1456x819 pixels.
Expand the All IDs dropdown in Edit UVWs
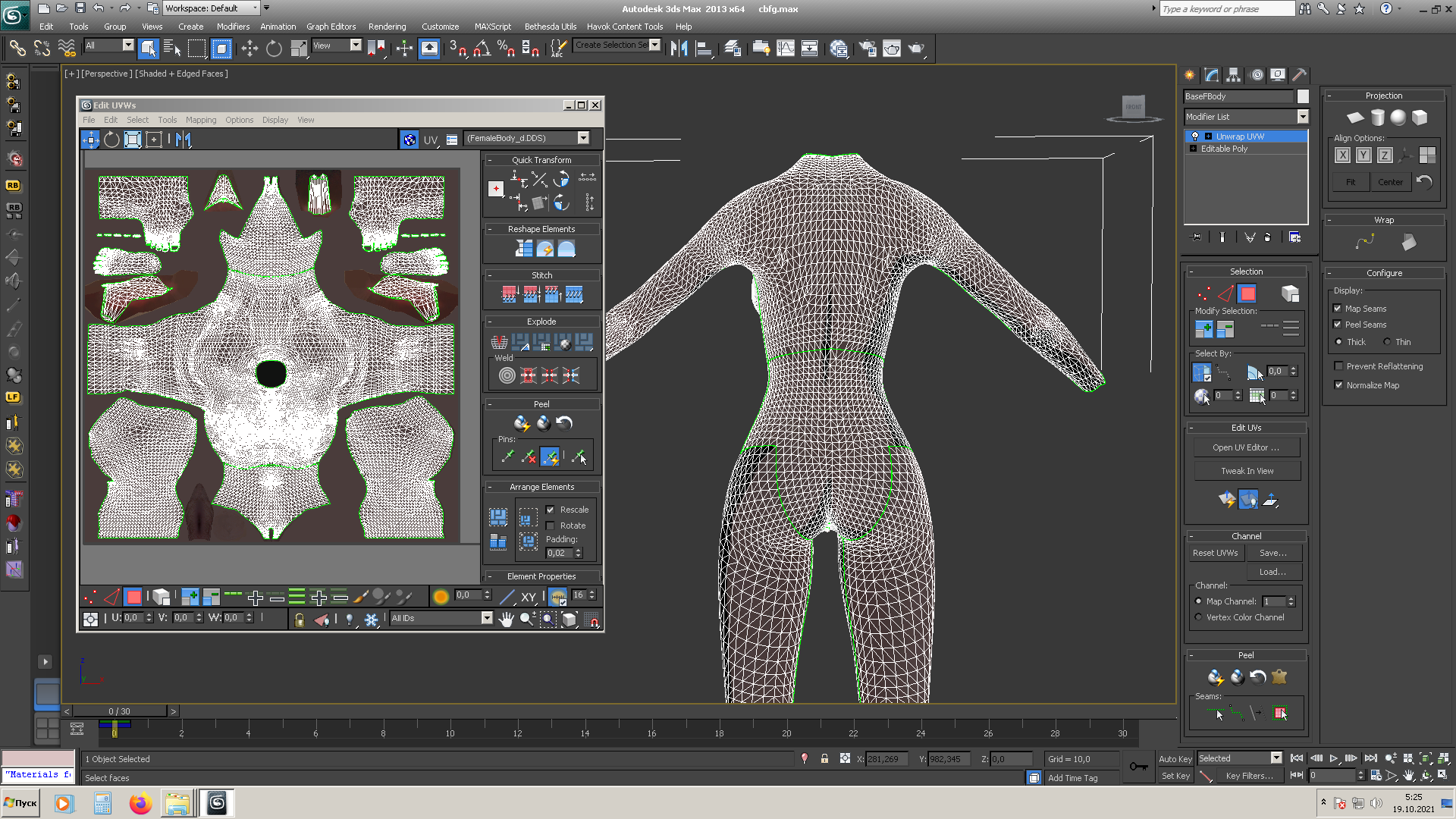pos(488,619)
